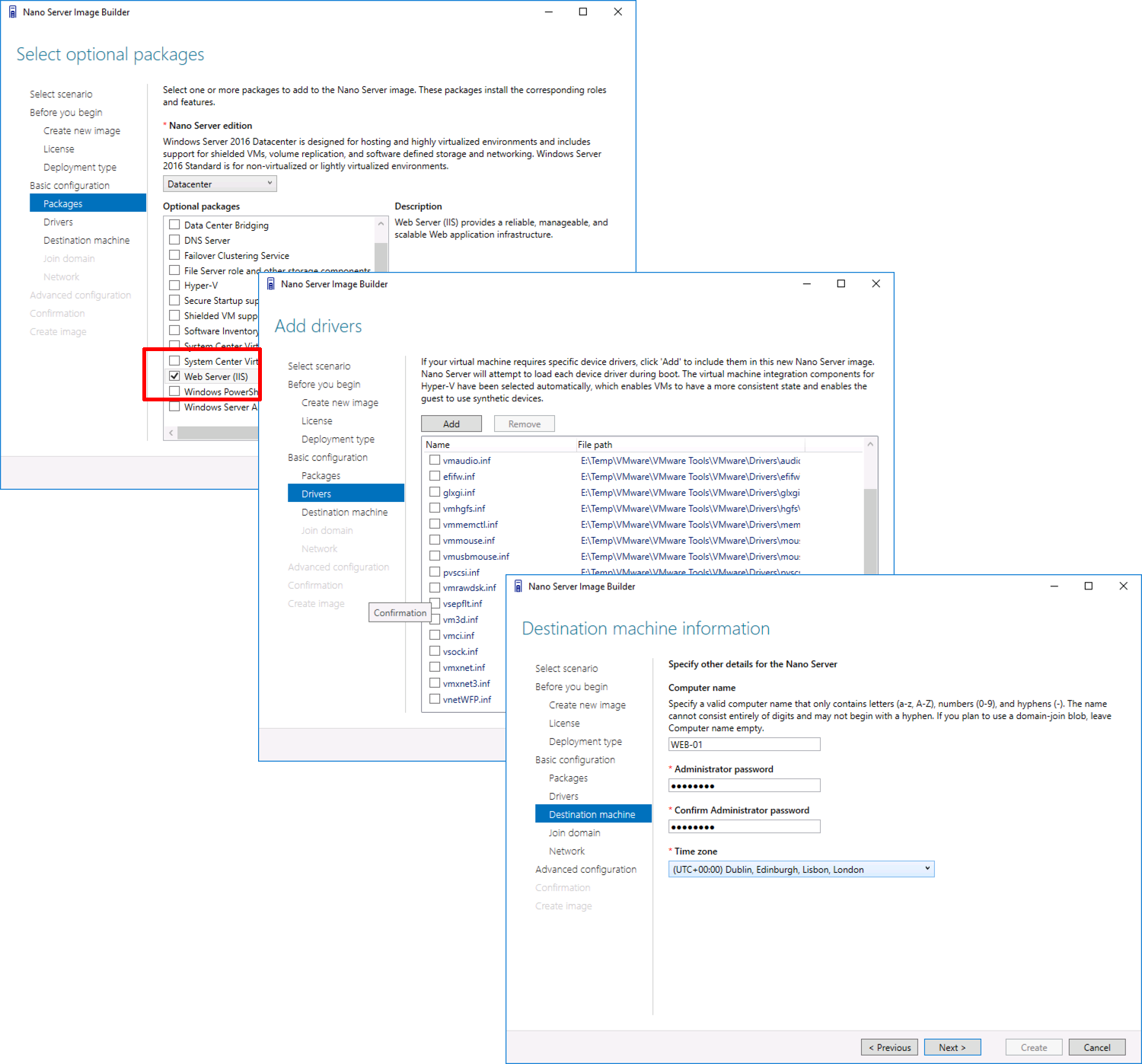Click the Remove driver button
Image resolution: width=1142 pixels, height=1064 pixels.
(x=525, y=423)
